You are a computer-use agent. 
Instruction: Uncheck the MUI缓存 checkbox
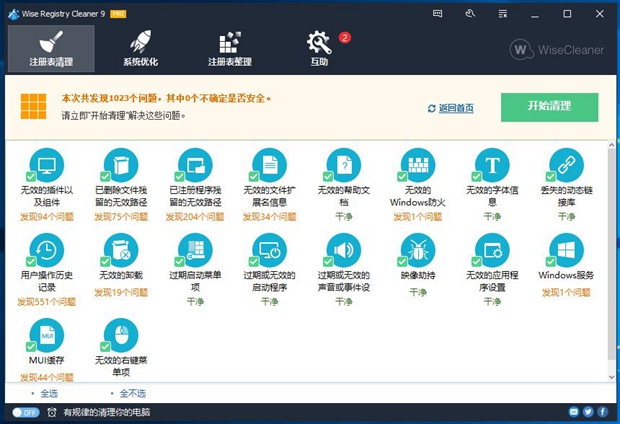[31, 347]
